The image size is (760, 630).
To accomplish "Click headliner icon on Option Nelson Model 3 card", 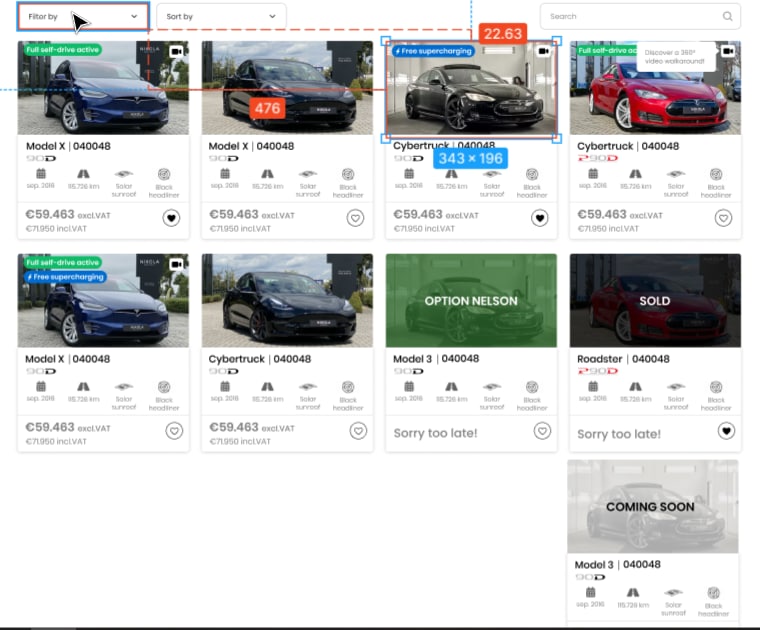I will coord(532,387).
